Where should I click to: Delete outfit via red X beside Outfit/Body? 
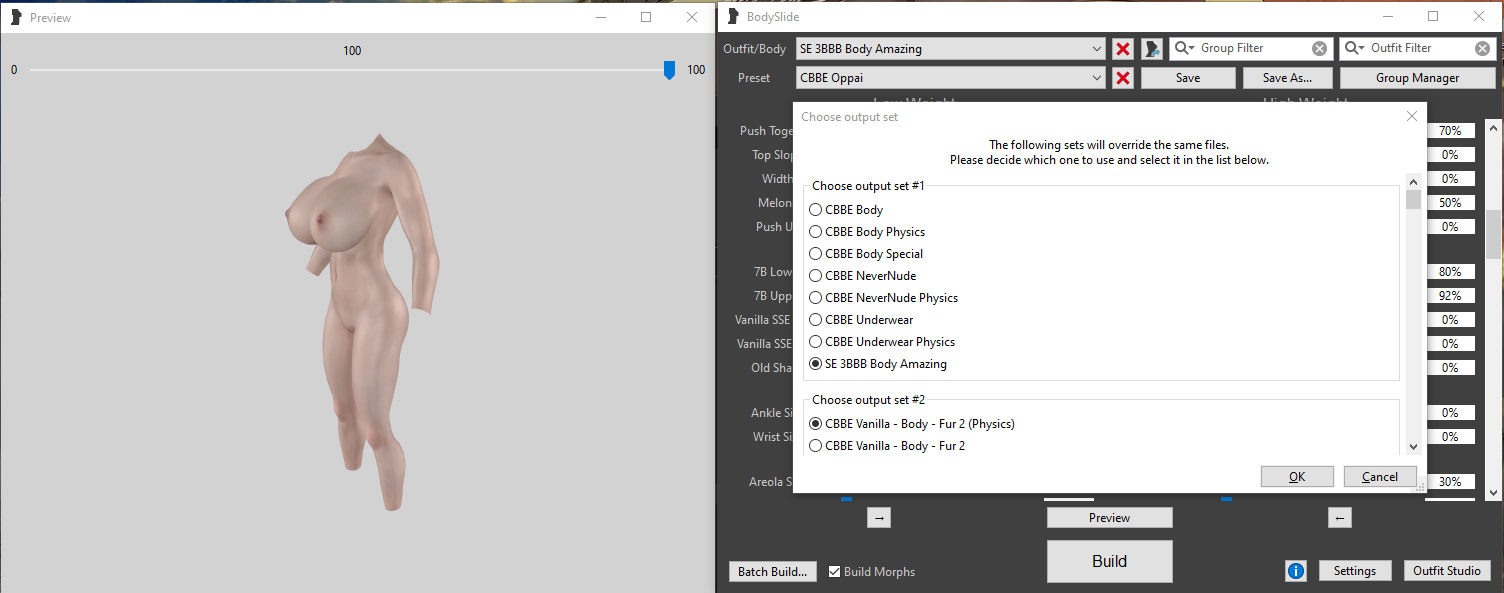1123,48
